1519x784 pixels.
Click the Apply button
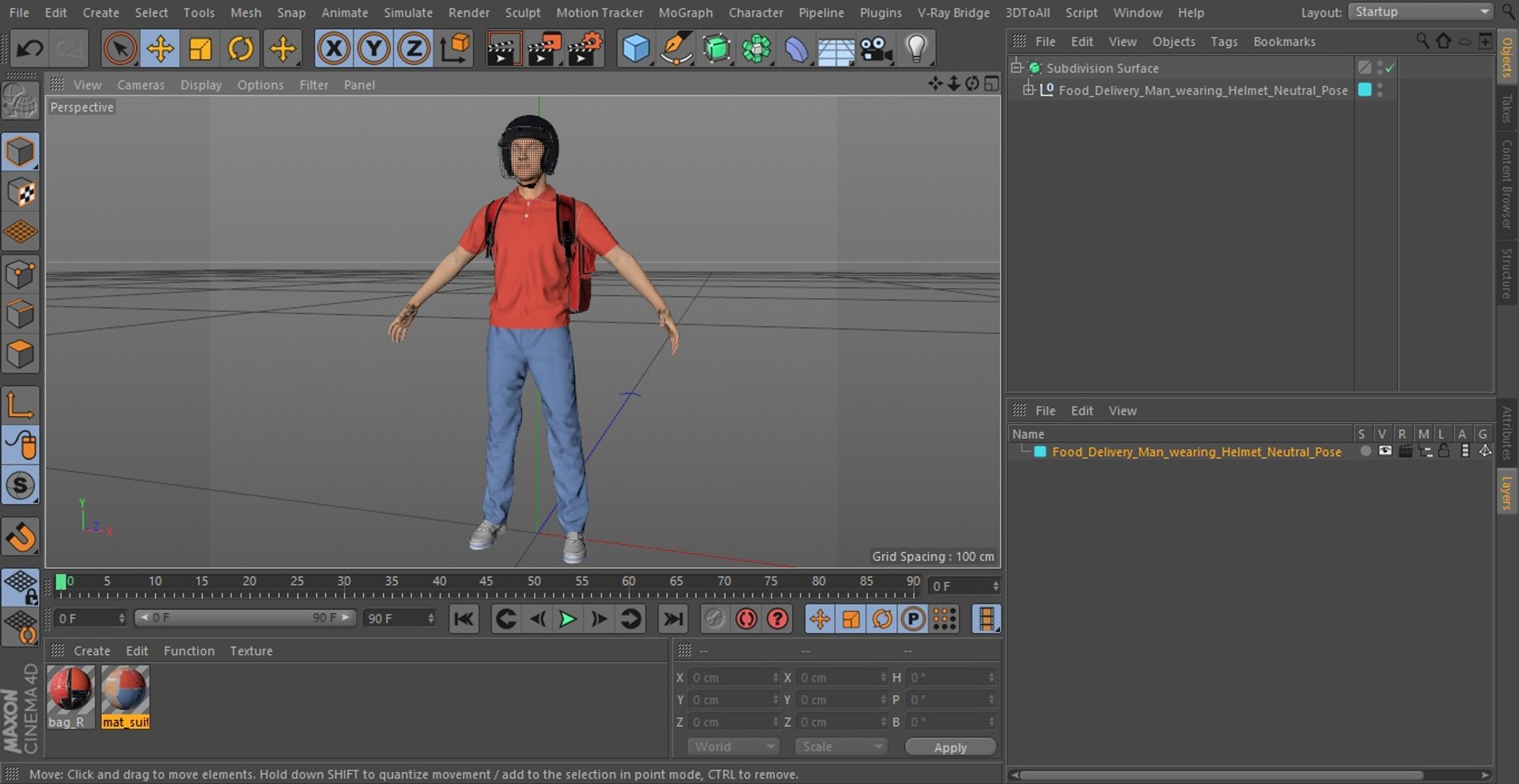(x=950, y=748)
